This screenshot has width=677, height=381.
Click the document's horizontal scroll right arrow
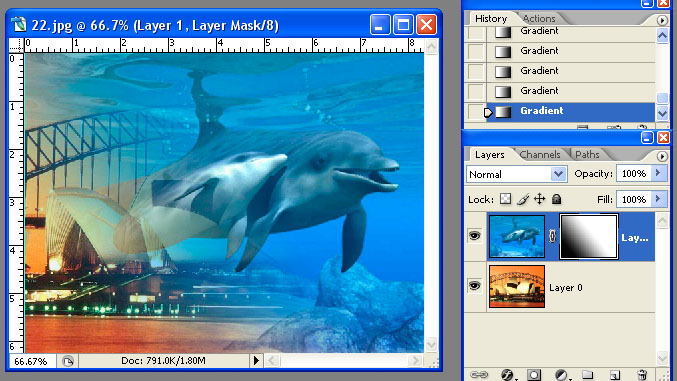(415, 360)
